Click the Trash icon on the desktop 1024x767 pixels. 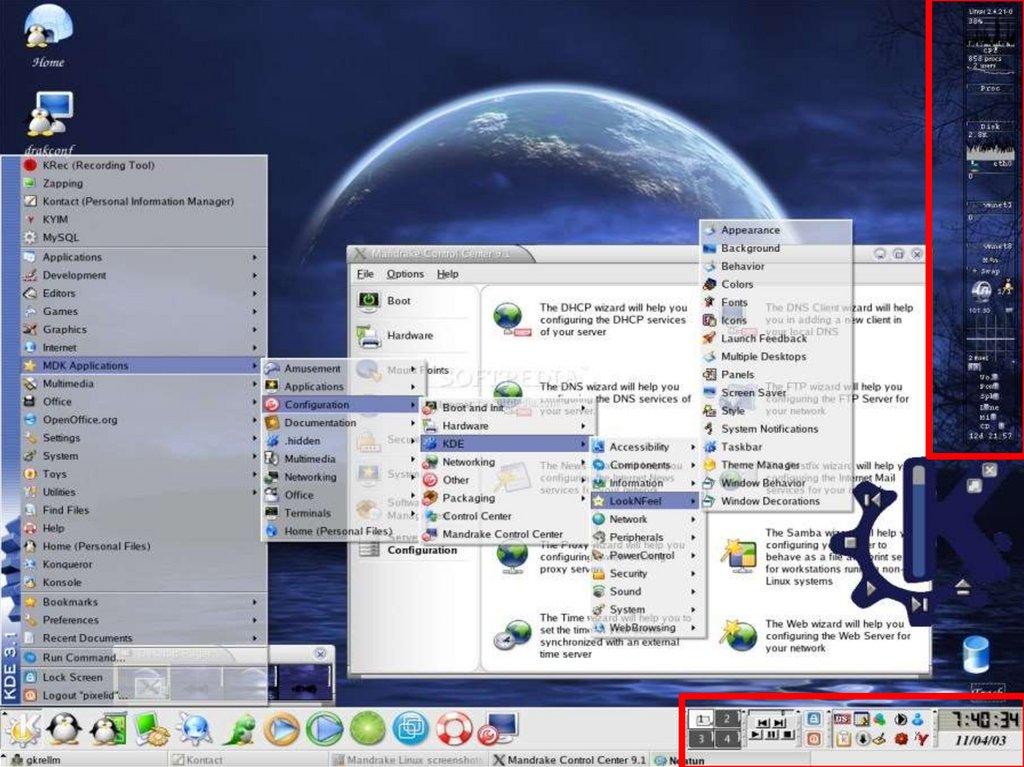975,656
